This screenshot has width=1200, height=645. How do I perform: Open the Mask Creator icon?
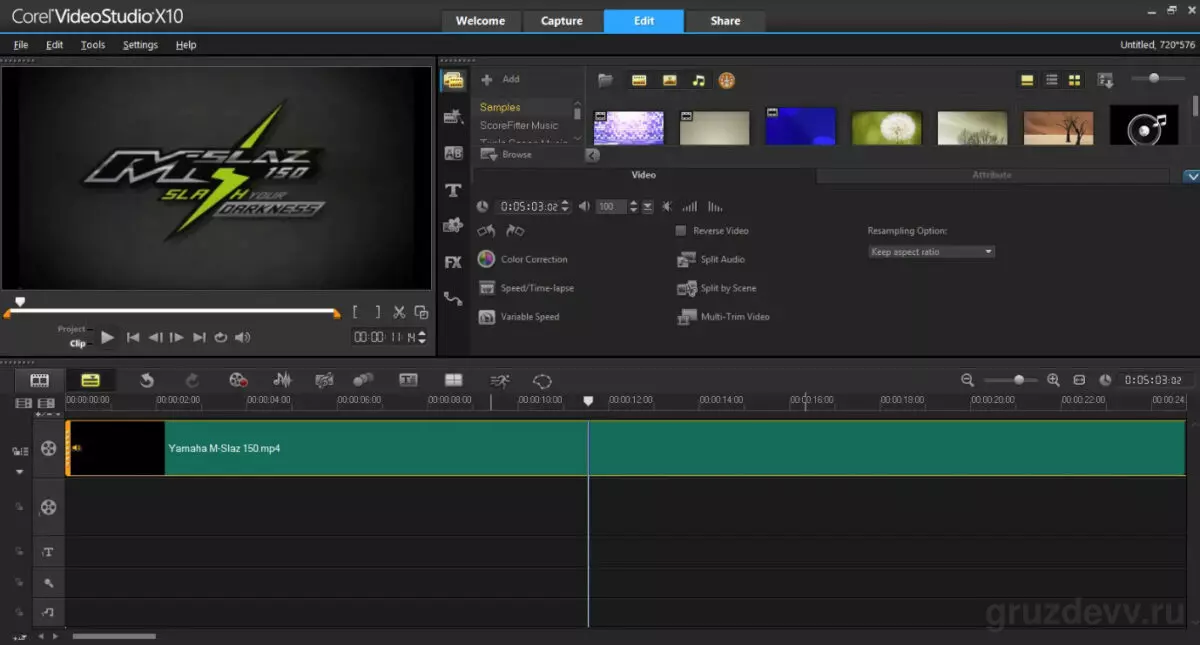542,380
